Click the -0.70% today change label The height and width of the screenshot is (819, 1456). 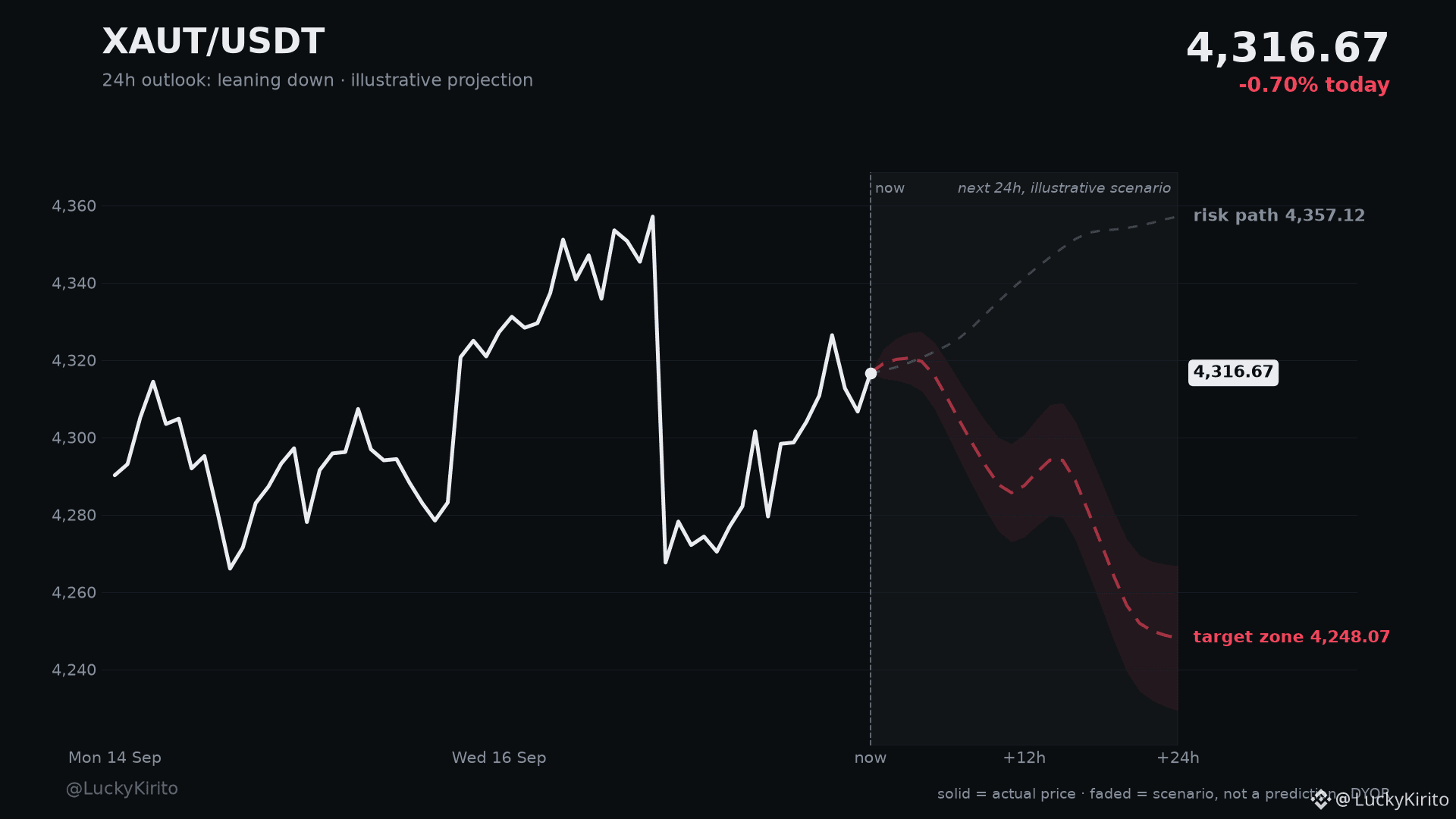(1313, 85)
